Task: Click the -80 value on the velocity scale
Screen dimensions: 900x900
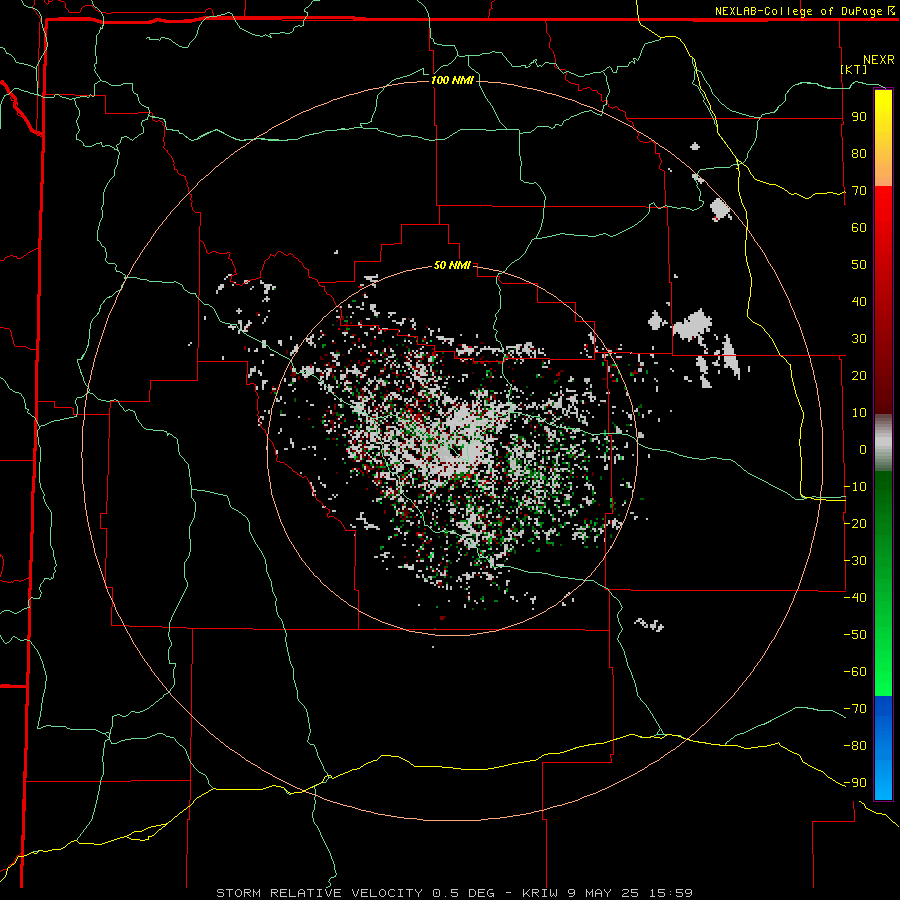Action: click(855, 746)
